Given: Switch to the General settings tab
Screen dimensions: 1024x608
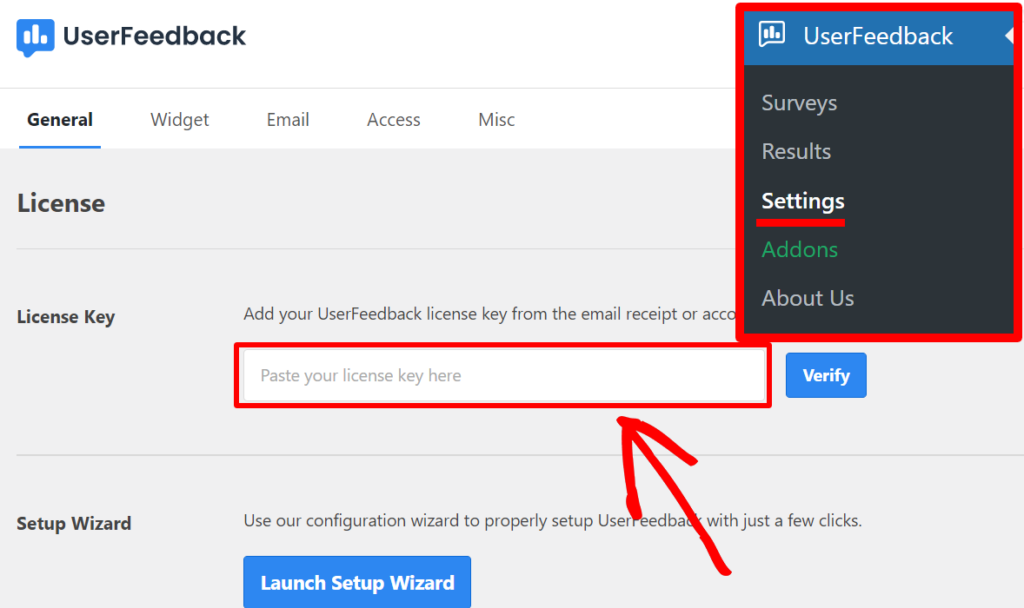Looking at the screenshot, I should 59,119.
